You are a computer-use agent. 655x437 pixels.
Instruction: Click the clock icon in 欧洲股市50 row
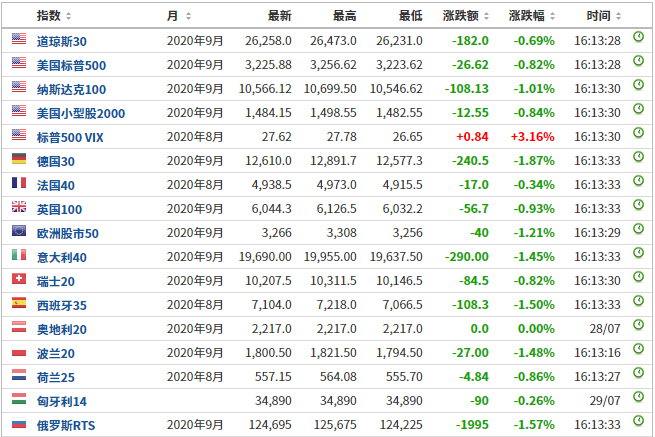[638, 229]
